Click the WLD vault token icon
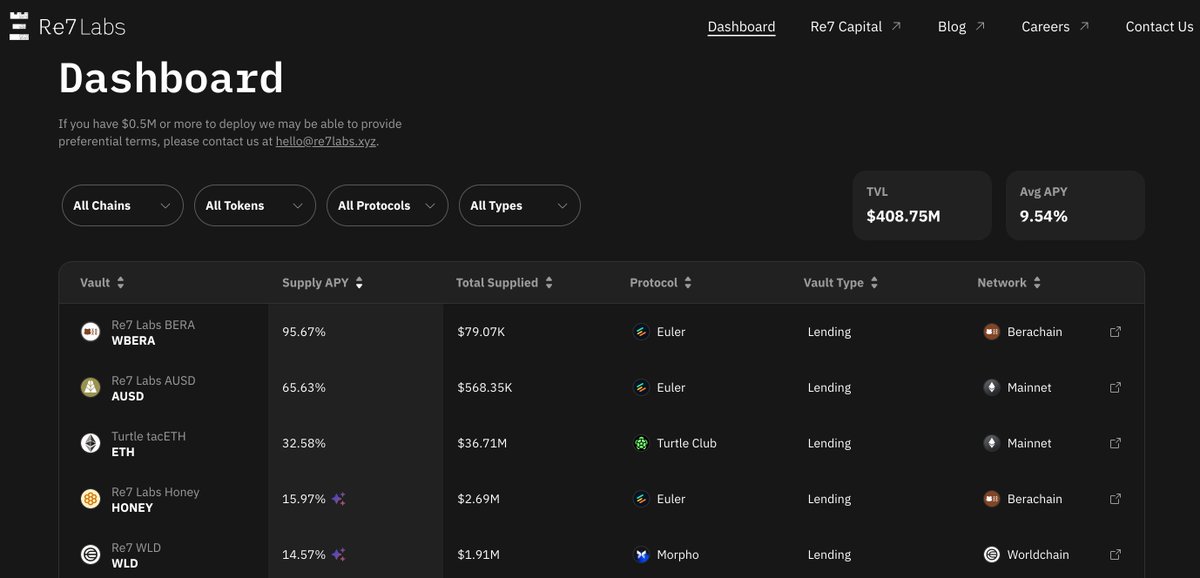 pos(90,555)
